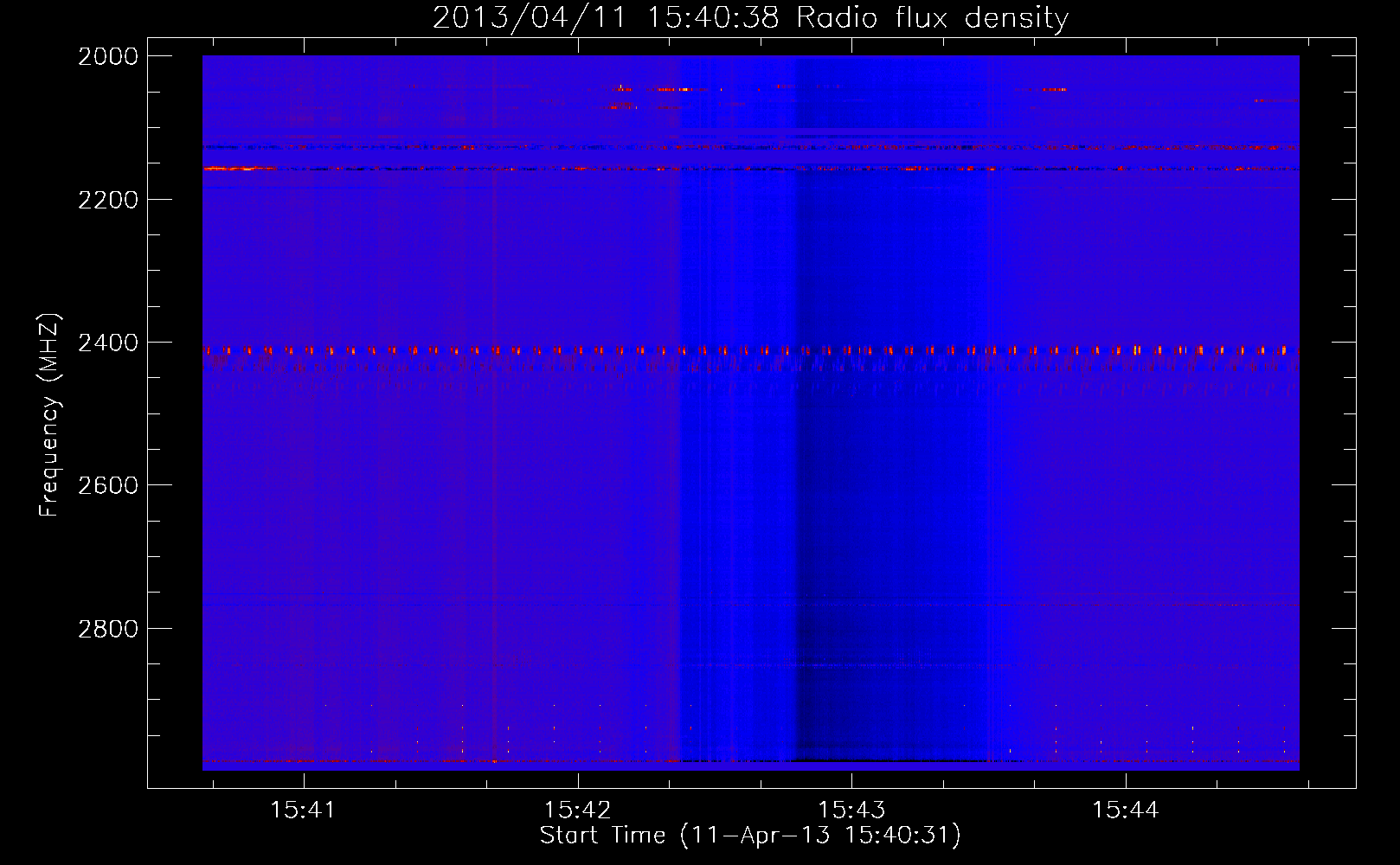Select the 15:44 time axis label
The width and height of the screenshot is (1400, 865).
pos(1125,810)
